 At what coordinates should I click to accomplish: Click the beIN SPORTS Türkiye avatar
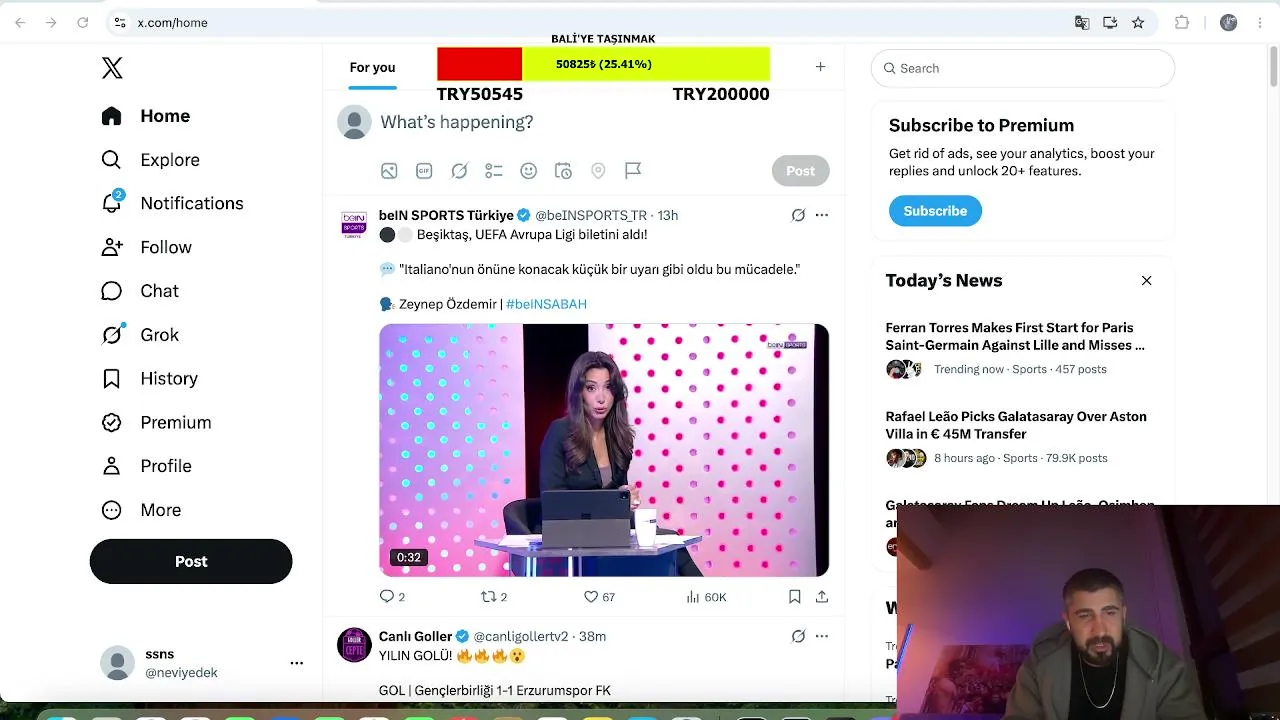click(x=354, y=224)
